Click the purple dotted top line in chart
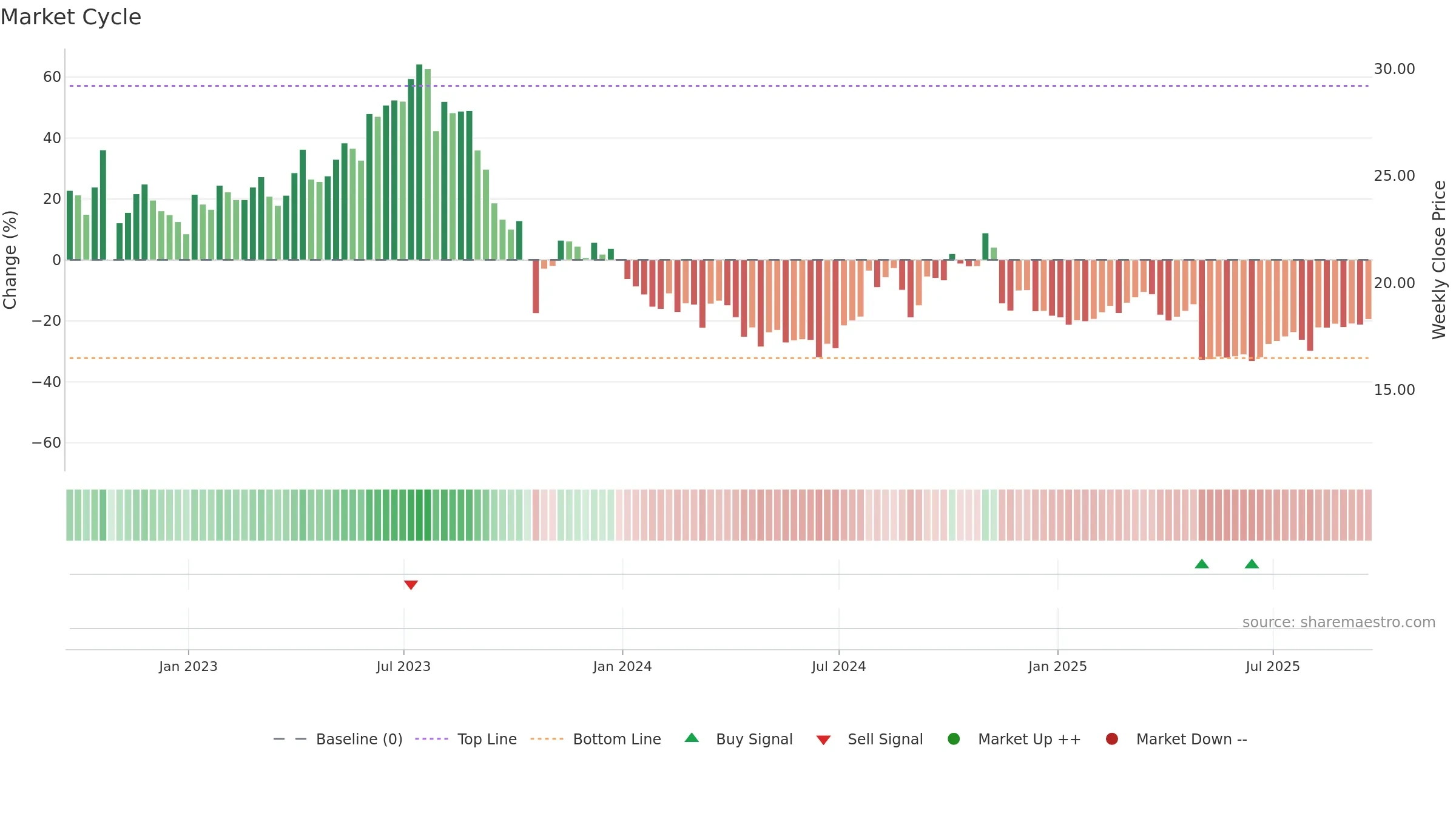 pyautogui.click(x=719, y=86)
